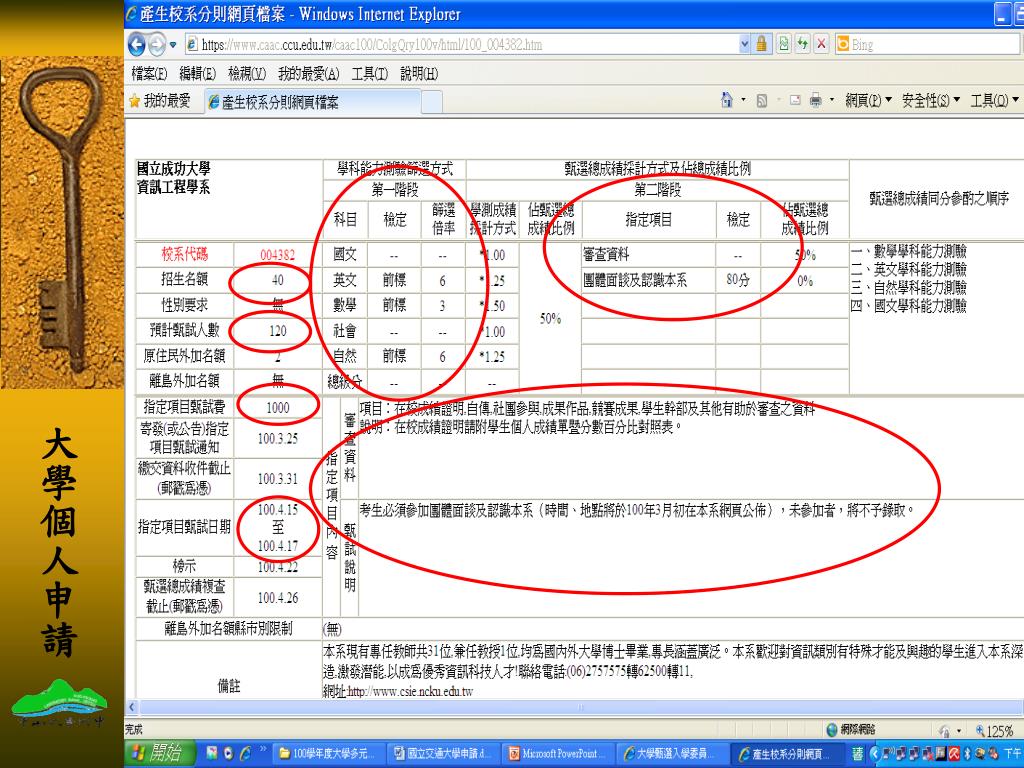The image size is (1024, 768).
Task: Open the 編輯(E) menu
Action: (x=197, y=74)
